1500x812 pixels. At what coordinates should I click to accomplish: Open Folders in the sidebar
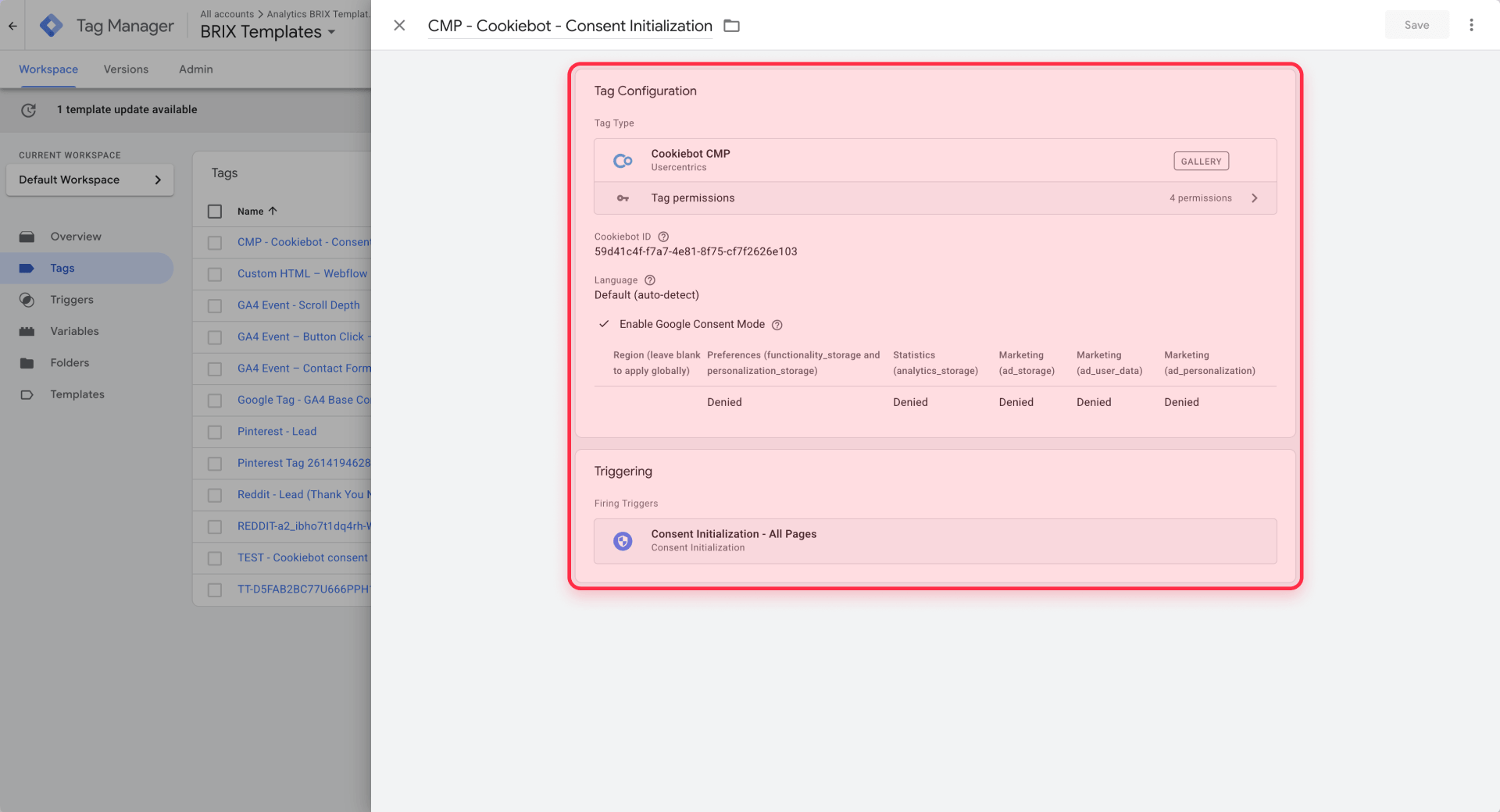[x=70, y=363]
